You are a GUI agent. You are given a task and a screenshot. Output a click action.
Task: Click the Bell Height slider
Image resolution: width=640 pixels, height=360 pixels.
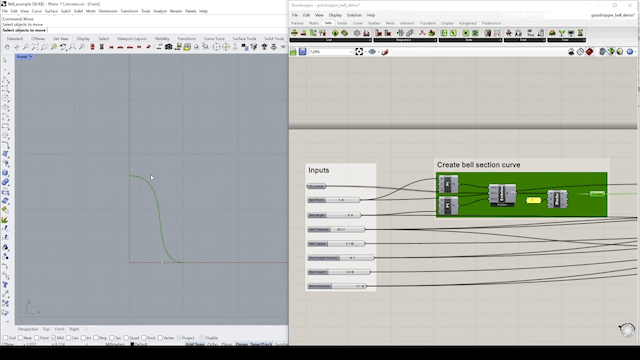(x=333, y=215)
